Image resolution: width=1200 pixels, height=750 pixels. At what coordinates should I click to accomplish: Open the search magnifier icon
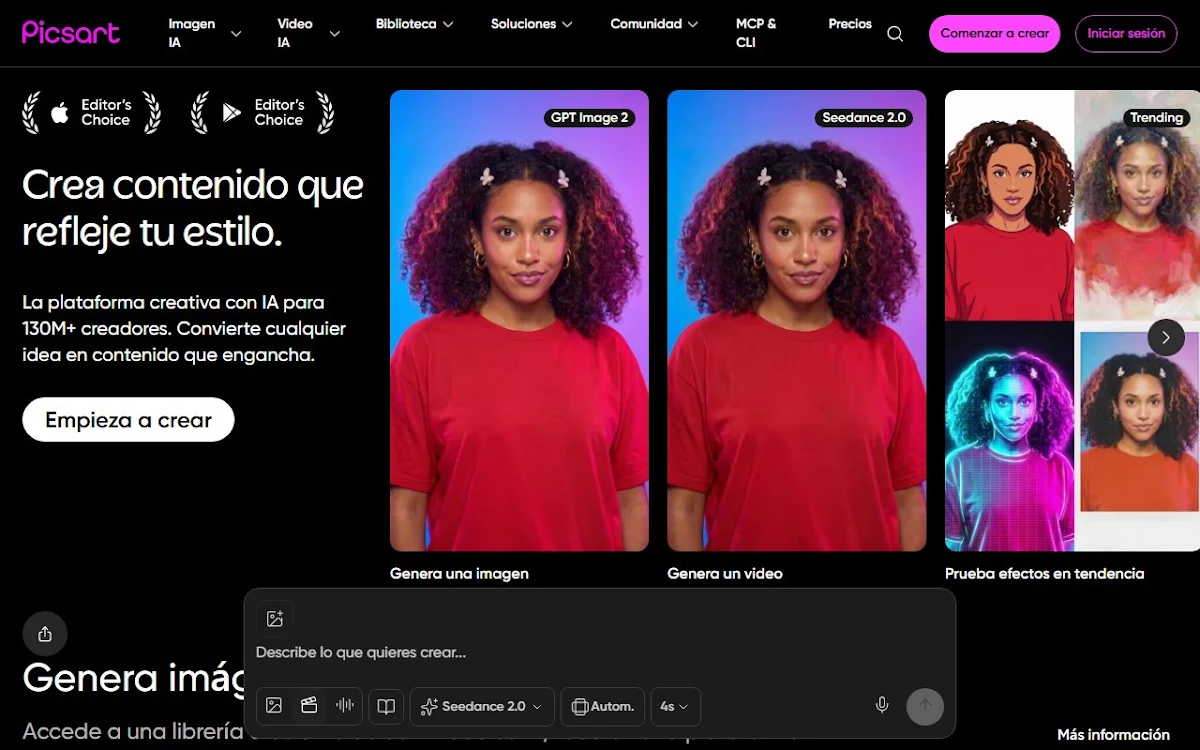[895, 34]
